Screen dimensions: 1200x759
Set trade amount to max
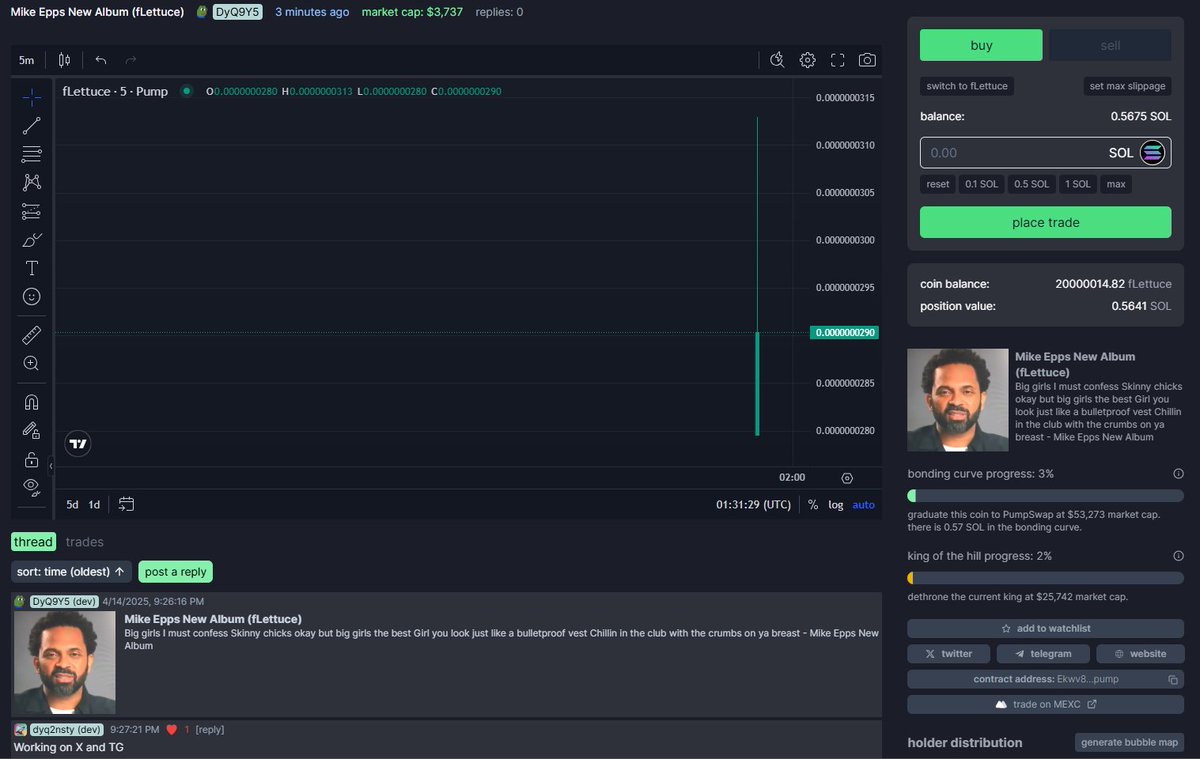1116,184
